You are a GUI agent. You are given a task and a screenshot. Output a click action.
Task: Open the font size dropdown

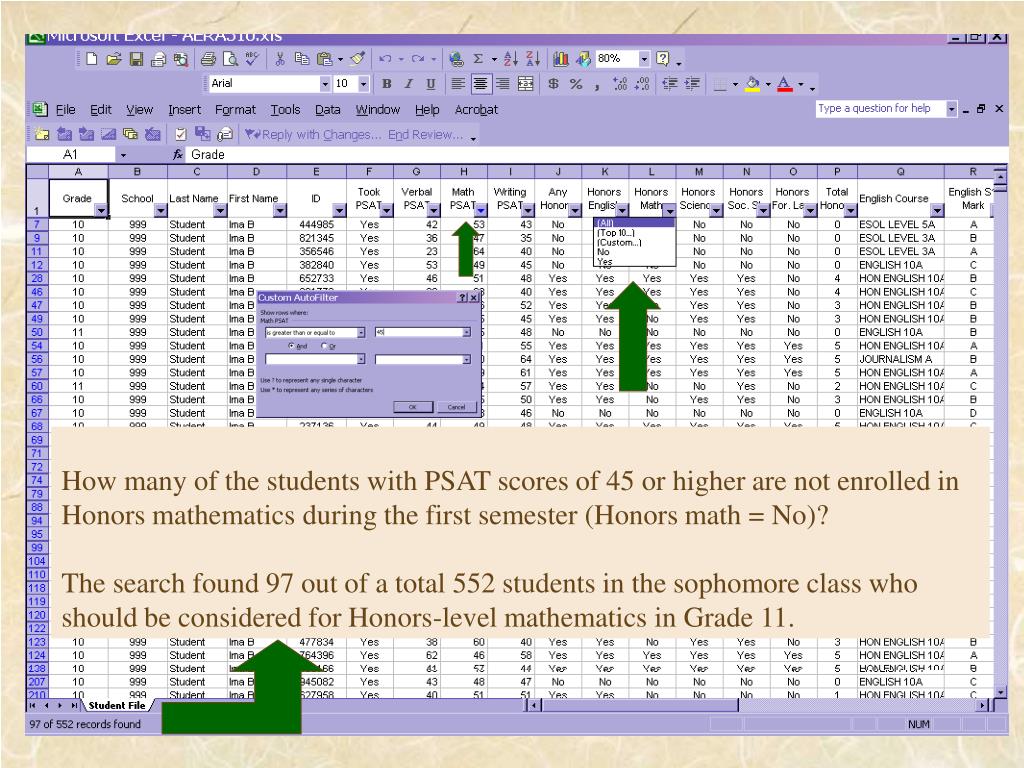tap(364, 84)
